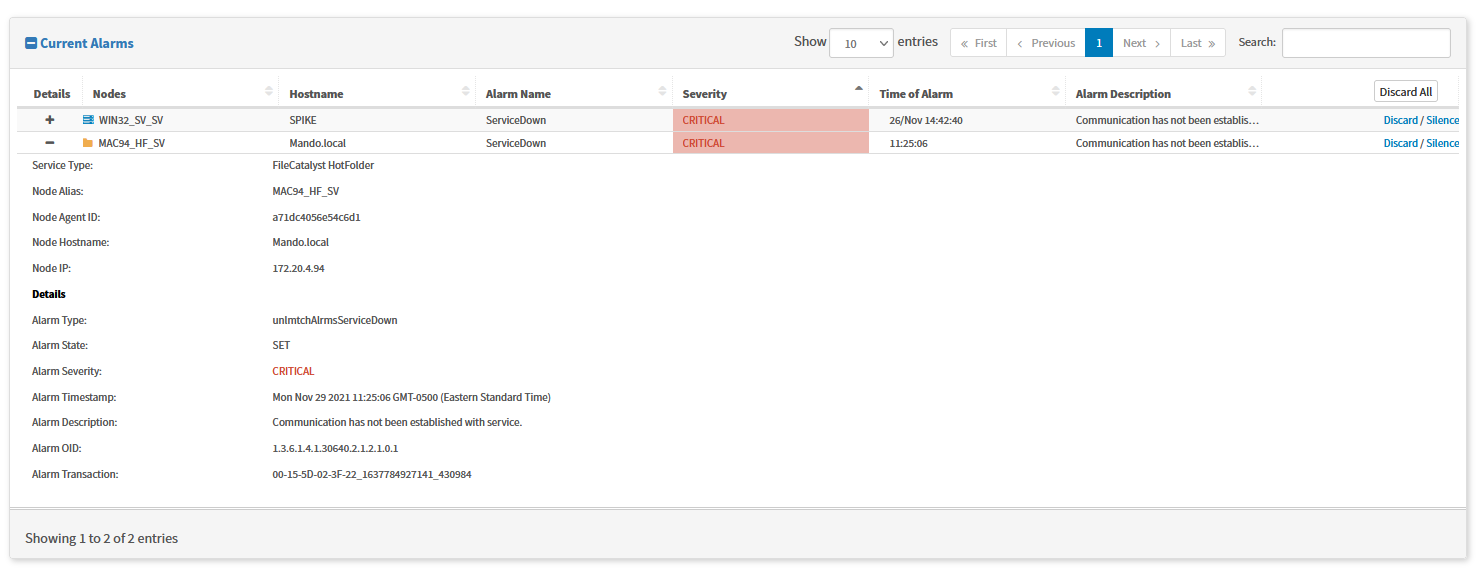This screenshot has height=577, width=1479.
Task: Click the Next page button
Action: coord(1141,43)
